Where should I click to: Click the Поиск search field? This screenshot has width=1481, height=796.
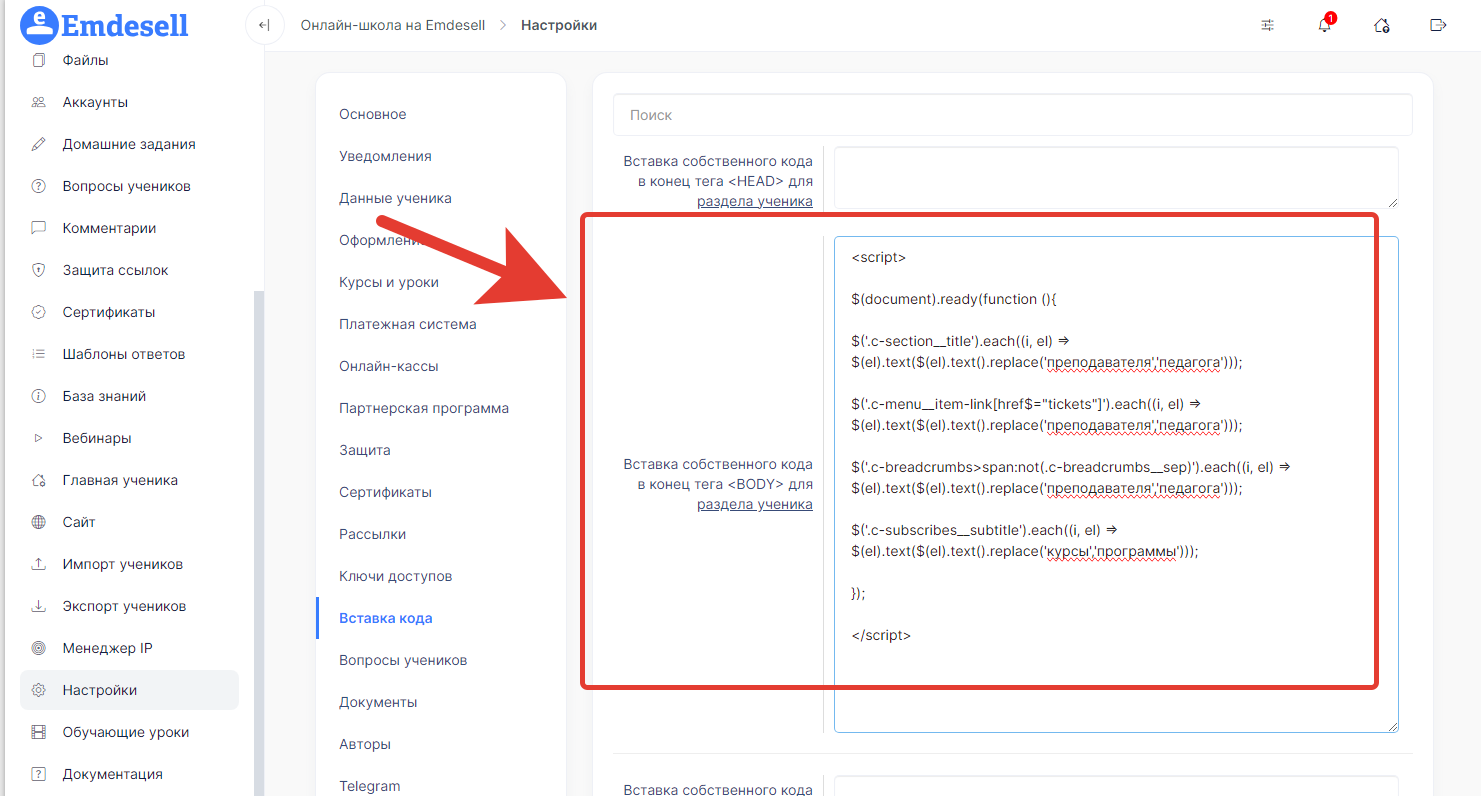[1012, 115]
